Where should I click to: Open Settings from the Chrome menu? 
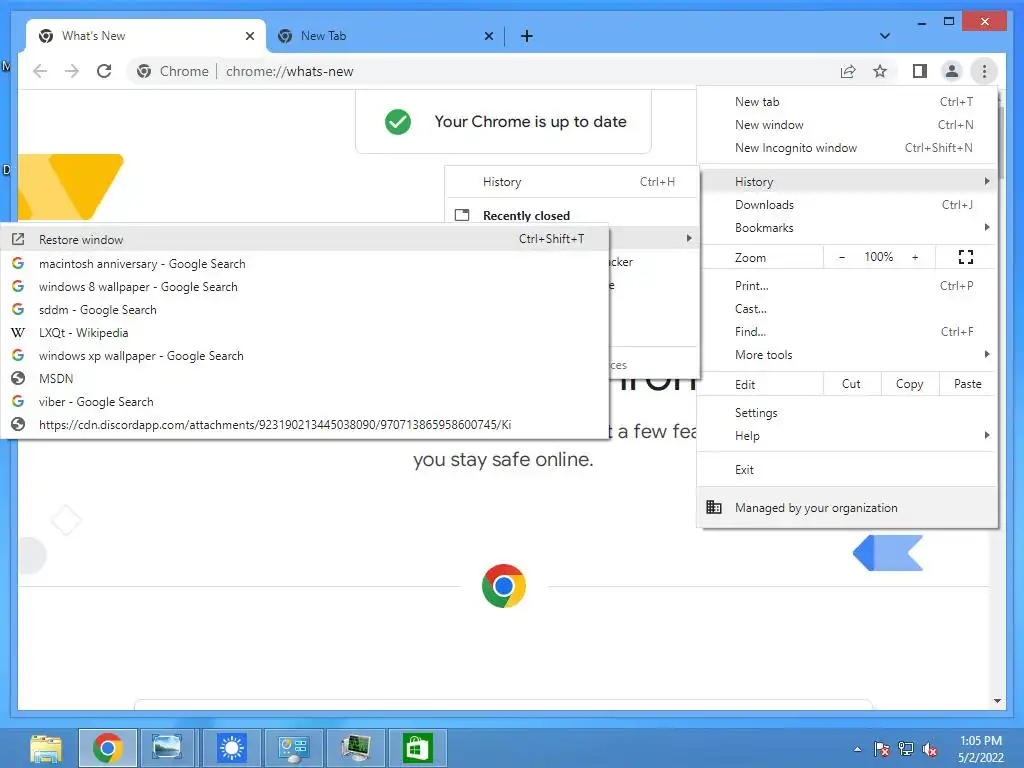(847, 413)
